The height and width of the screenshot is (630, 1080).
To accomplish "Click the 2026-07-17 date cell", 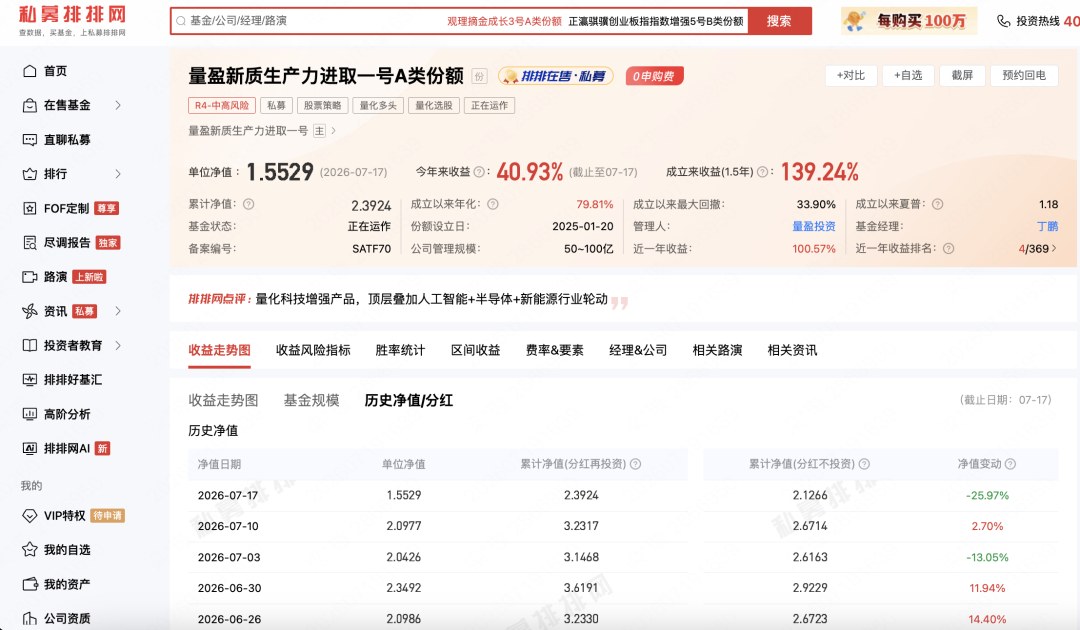I will (x=228, y=496).
